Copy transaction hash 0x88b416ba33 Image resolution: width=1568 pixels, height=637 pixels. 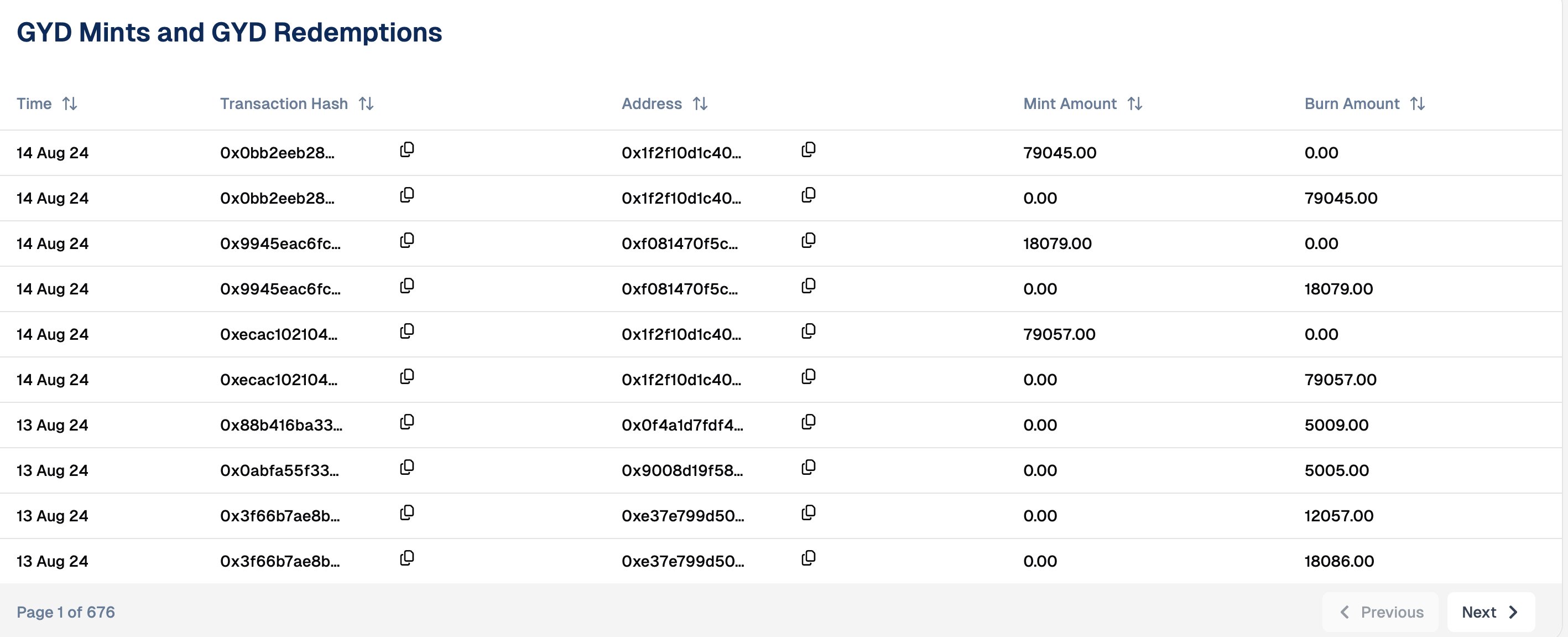tap(407, 422)
